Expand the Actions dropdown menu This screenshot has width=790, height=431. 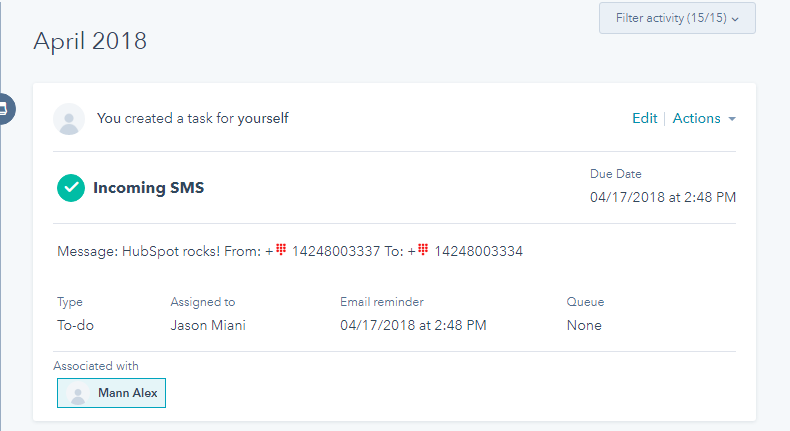pos(704,118)
